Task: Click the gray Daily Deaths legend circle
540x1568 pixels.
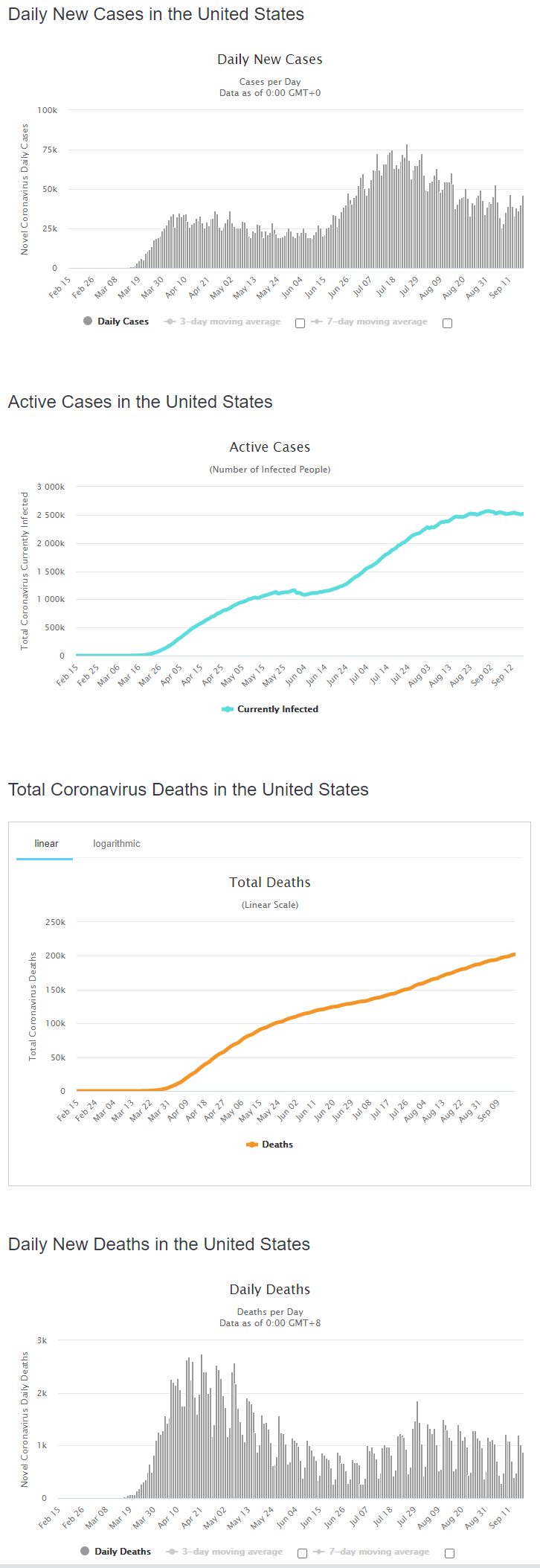Action: pos(85,1551)
